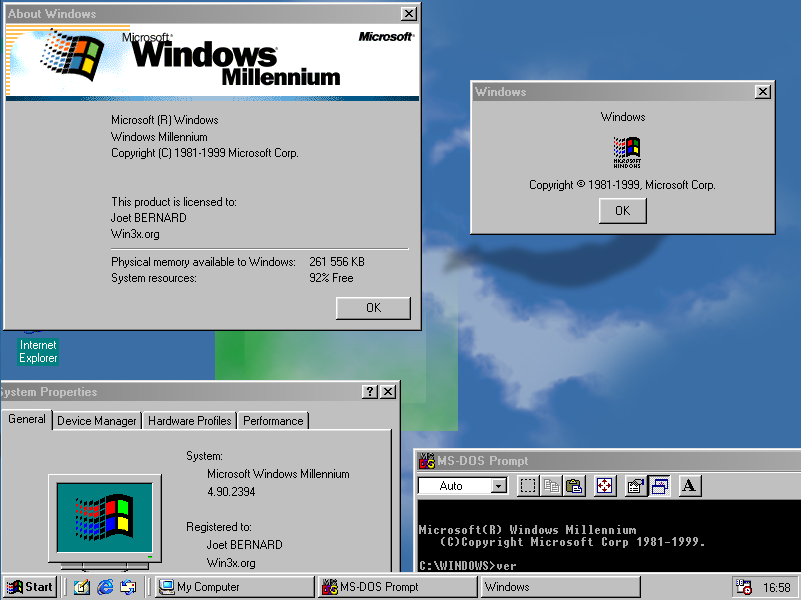Activate My Computer from the taskbar
Image resolution: width=801 pixels, height=600 pixels.
(233, 587)
